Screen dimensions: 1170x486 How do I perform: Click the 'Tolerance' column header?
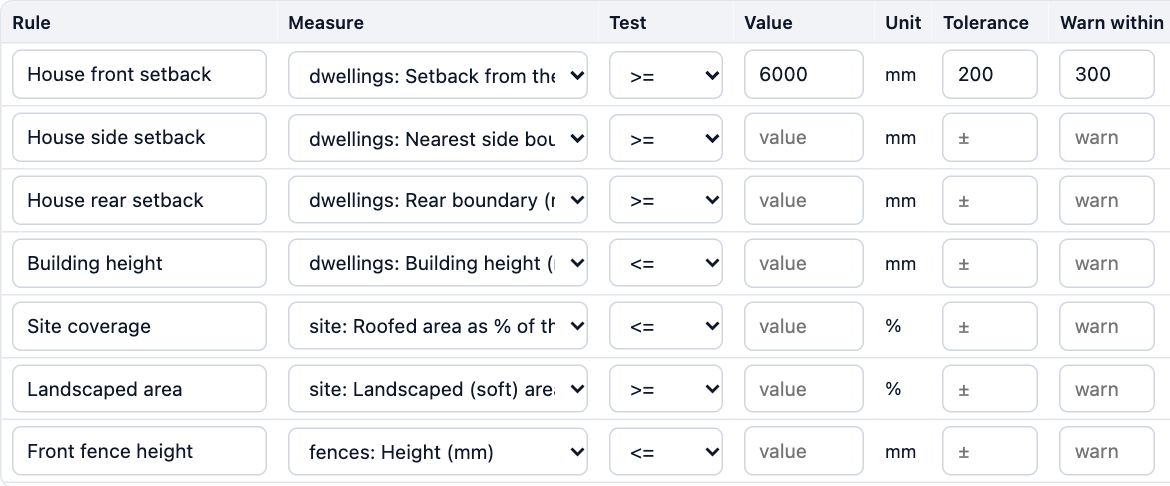tap(986, 23)
